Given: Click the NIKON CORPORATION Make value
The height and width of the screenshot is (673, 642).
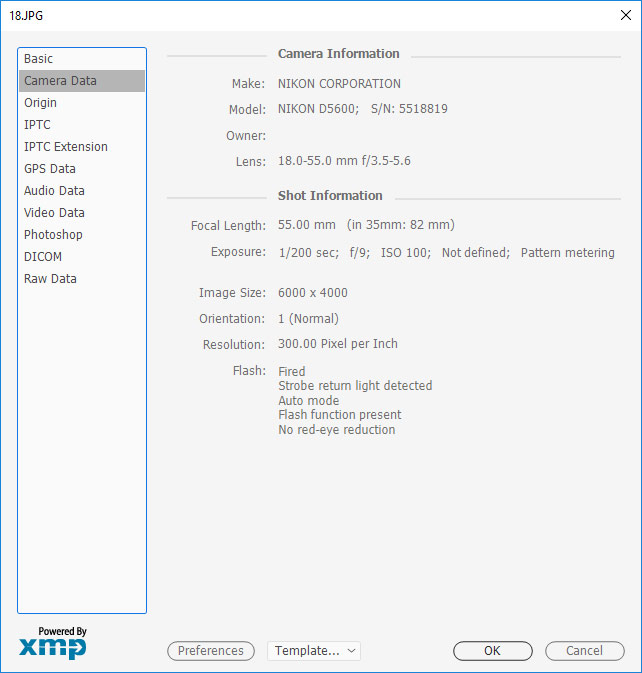Looking at the screenshot, I should (x=339, y=84).
